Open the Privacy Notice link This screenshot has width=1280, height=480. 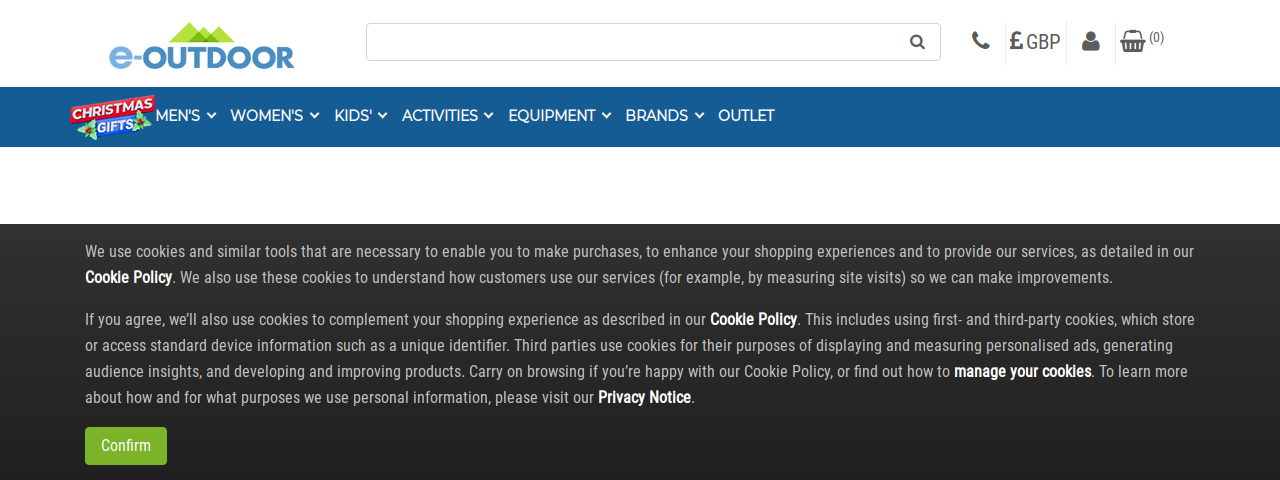644,397
